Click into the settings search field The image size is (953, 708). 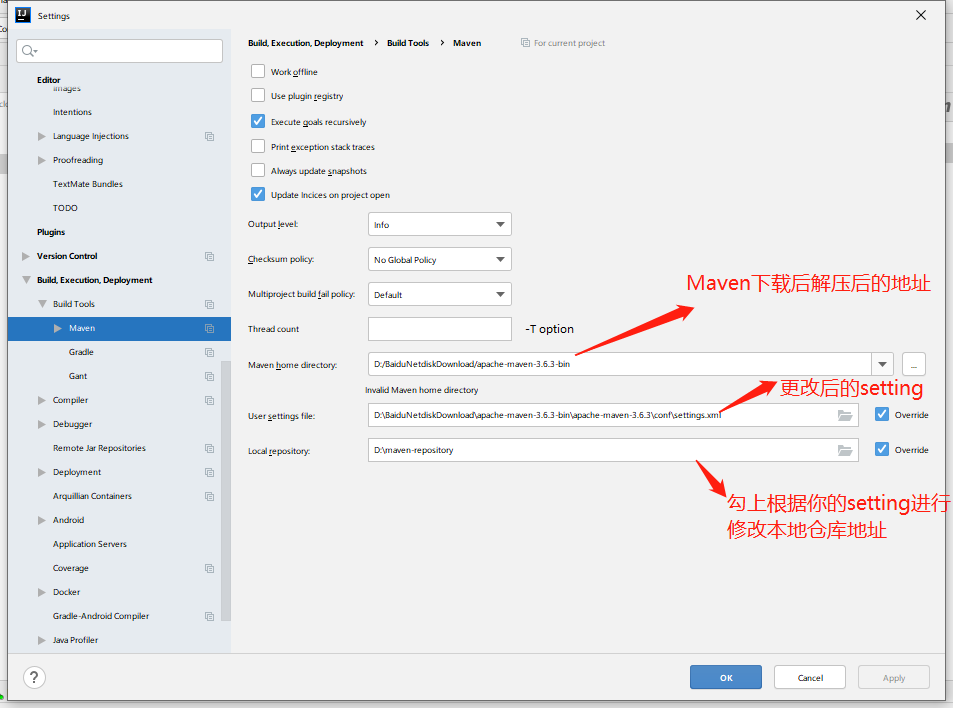[x=119, y=51]
